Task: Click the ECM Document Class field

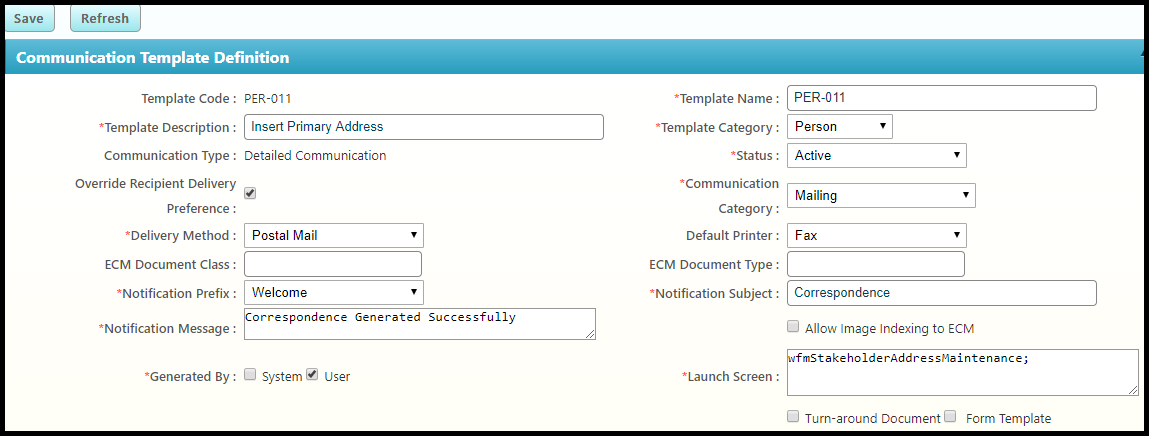Action: click(x=333, y=264)
